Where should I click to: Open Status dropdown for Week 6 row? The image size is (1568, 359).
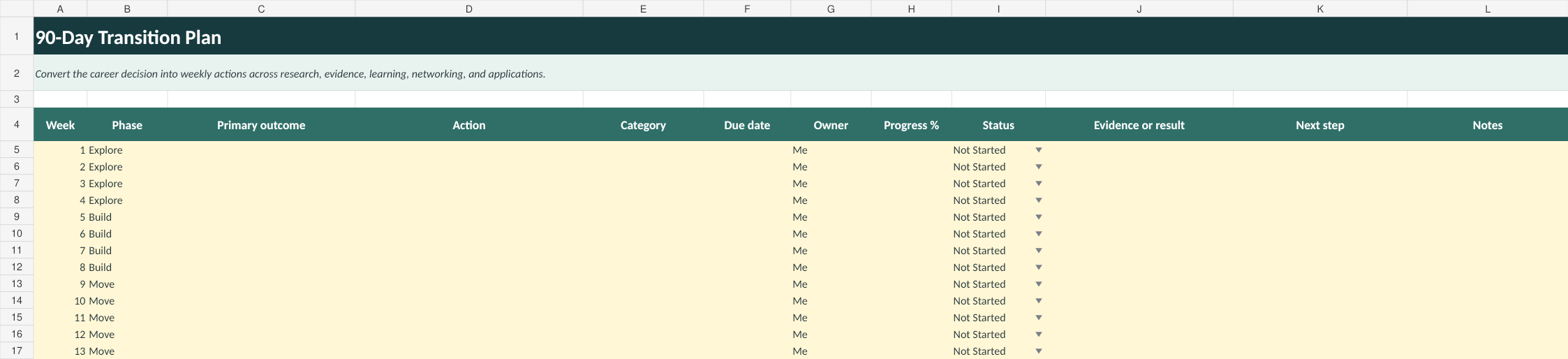pyautogui.click(x=1038, y=234)
